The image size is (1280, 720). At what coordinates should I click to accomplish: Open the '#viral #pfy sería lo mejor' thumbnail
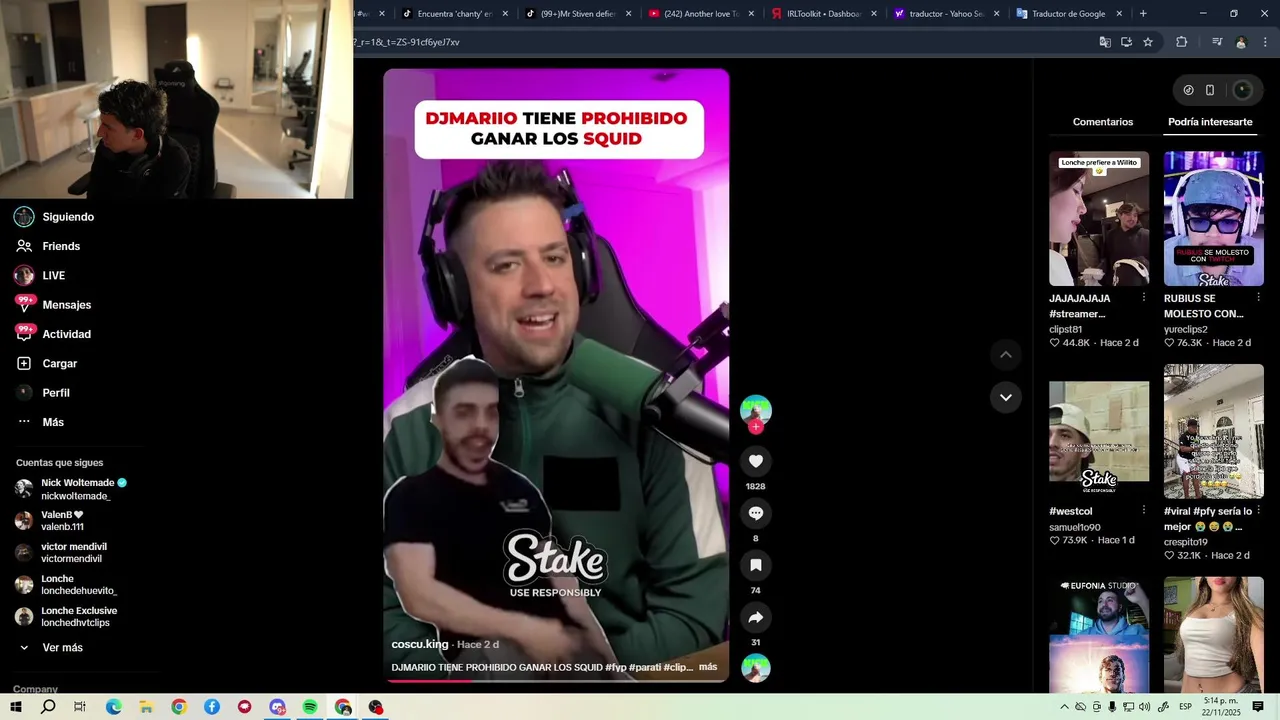(x=1214, y=431)
